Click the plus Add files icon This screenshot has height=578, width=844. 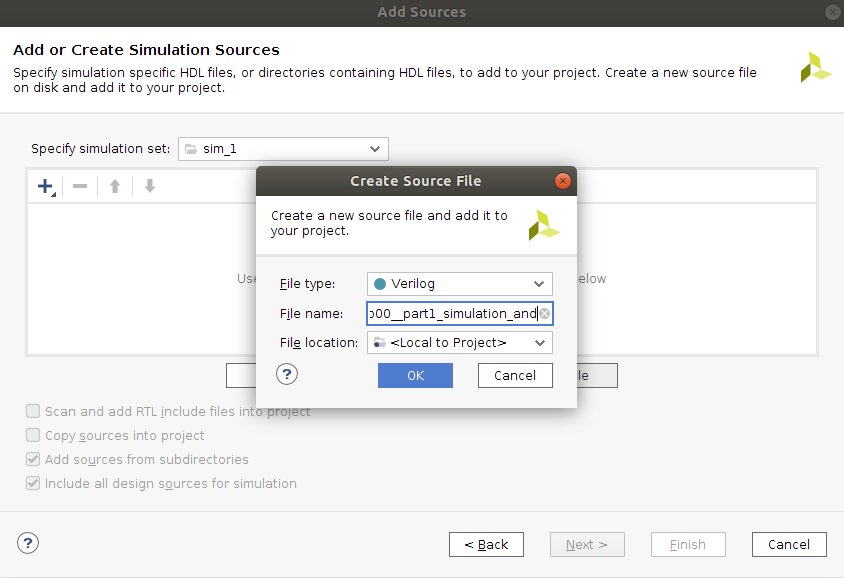click(46, 187)
